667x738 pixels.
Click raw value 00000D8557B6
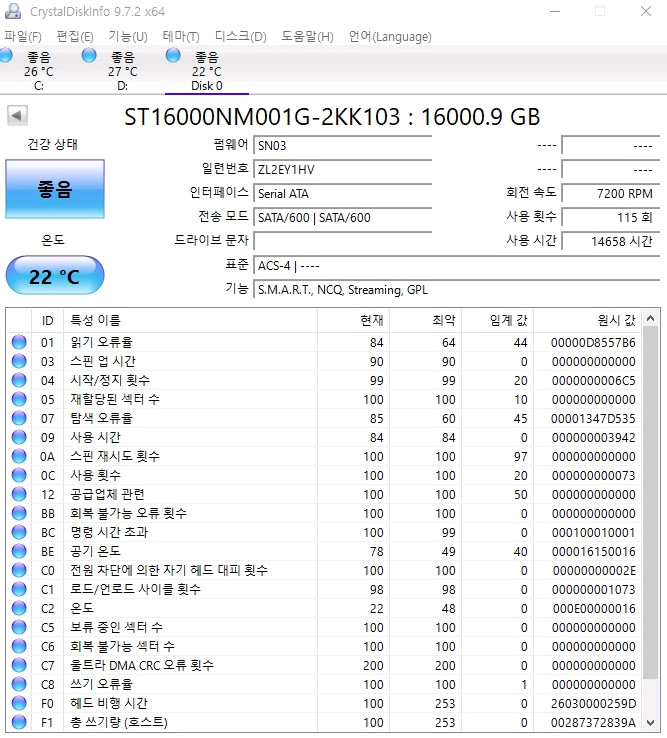click(x=593, y=343)
